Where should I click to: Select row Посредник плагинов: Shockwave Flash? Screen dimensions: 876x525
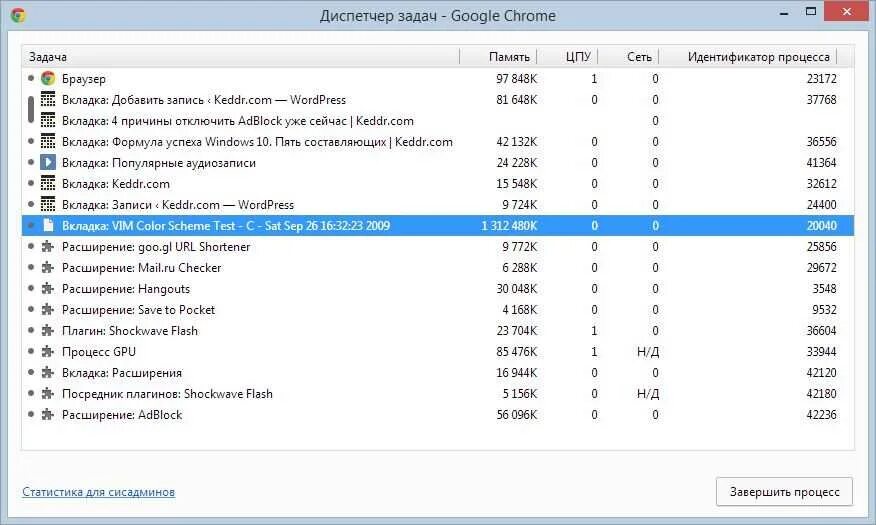coord(438,394)
